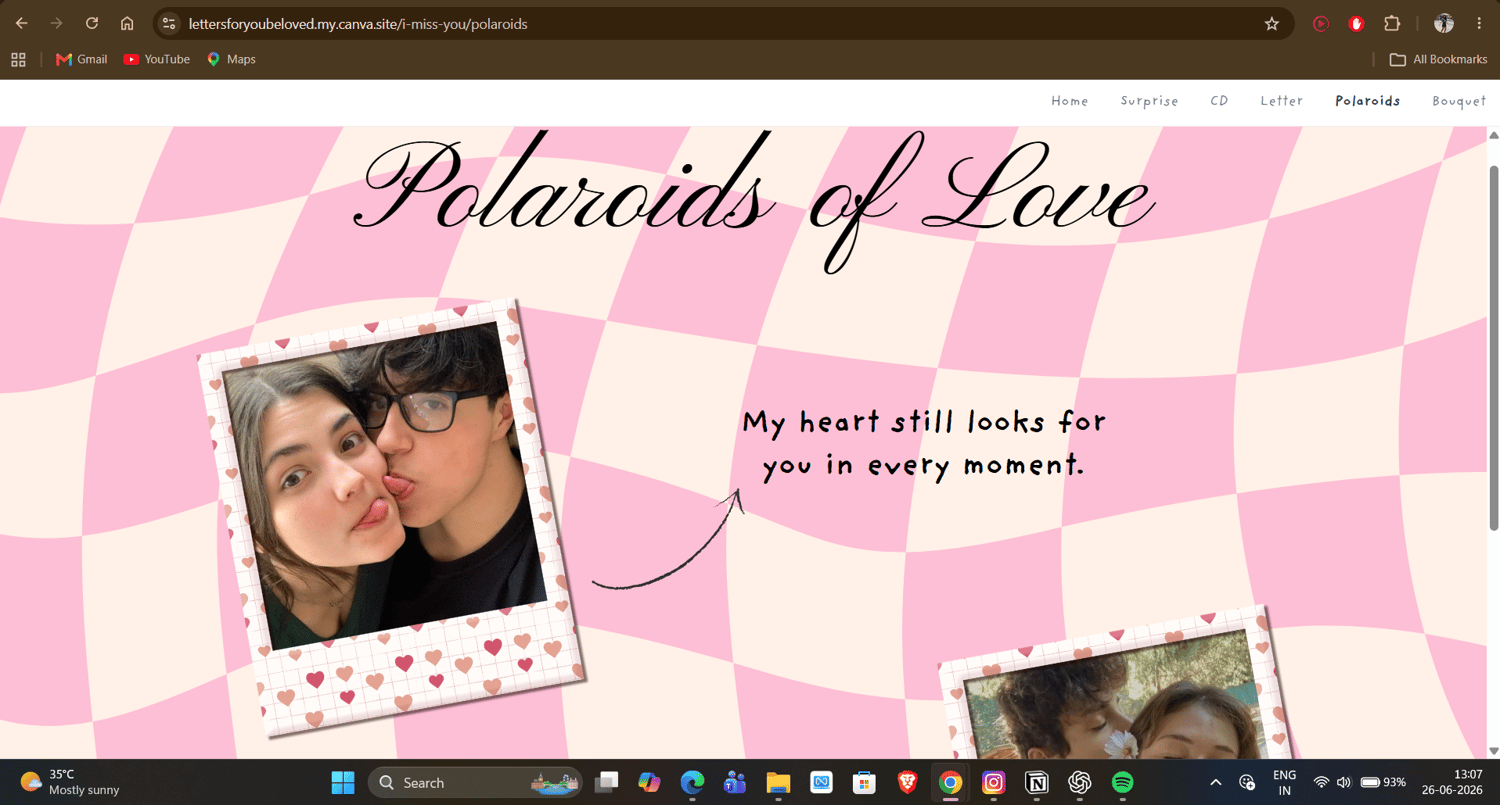Go back to the previous page

[x=21, y=23]
